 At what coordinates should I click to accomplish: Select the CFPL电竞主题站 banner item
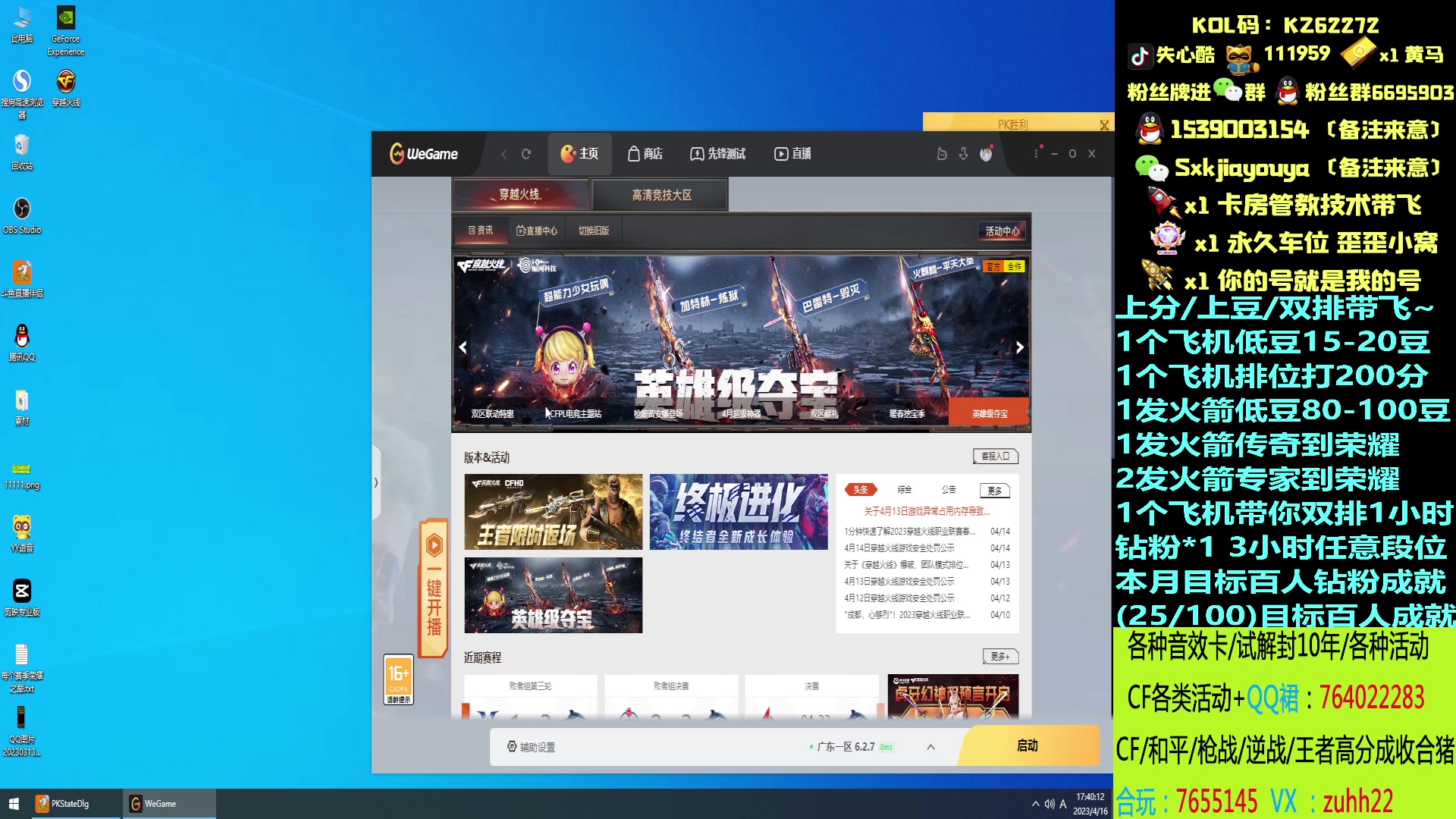click(576, 414)
